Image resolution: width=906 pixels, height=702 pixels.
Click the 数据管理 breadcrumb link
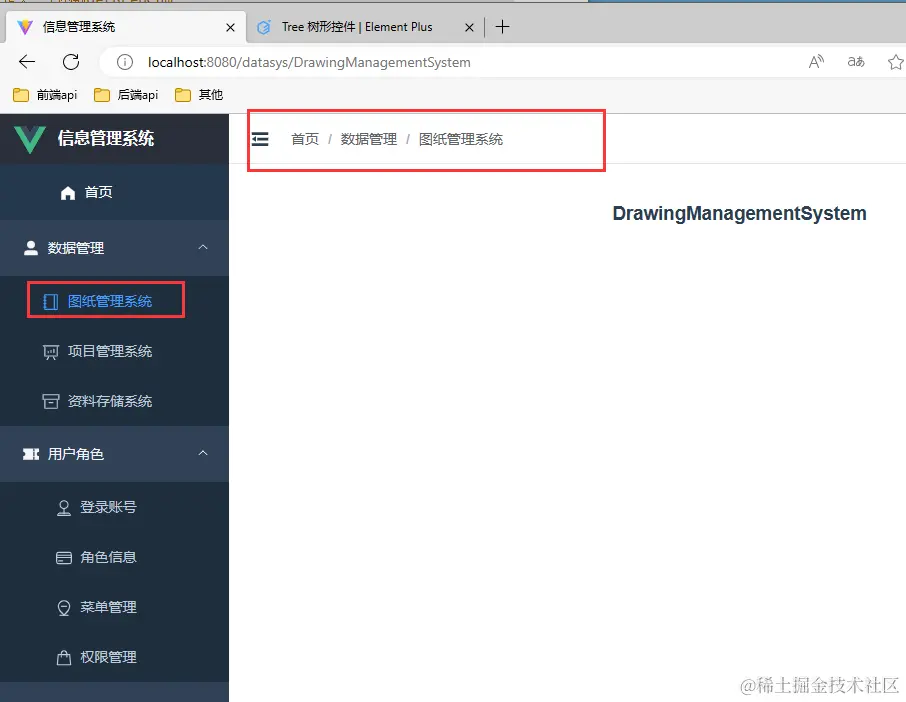(369, 139)
